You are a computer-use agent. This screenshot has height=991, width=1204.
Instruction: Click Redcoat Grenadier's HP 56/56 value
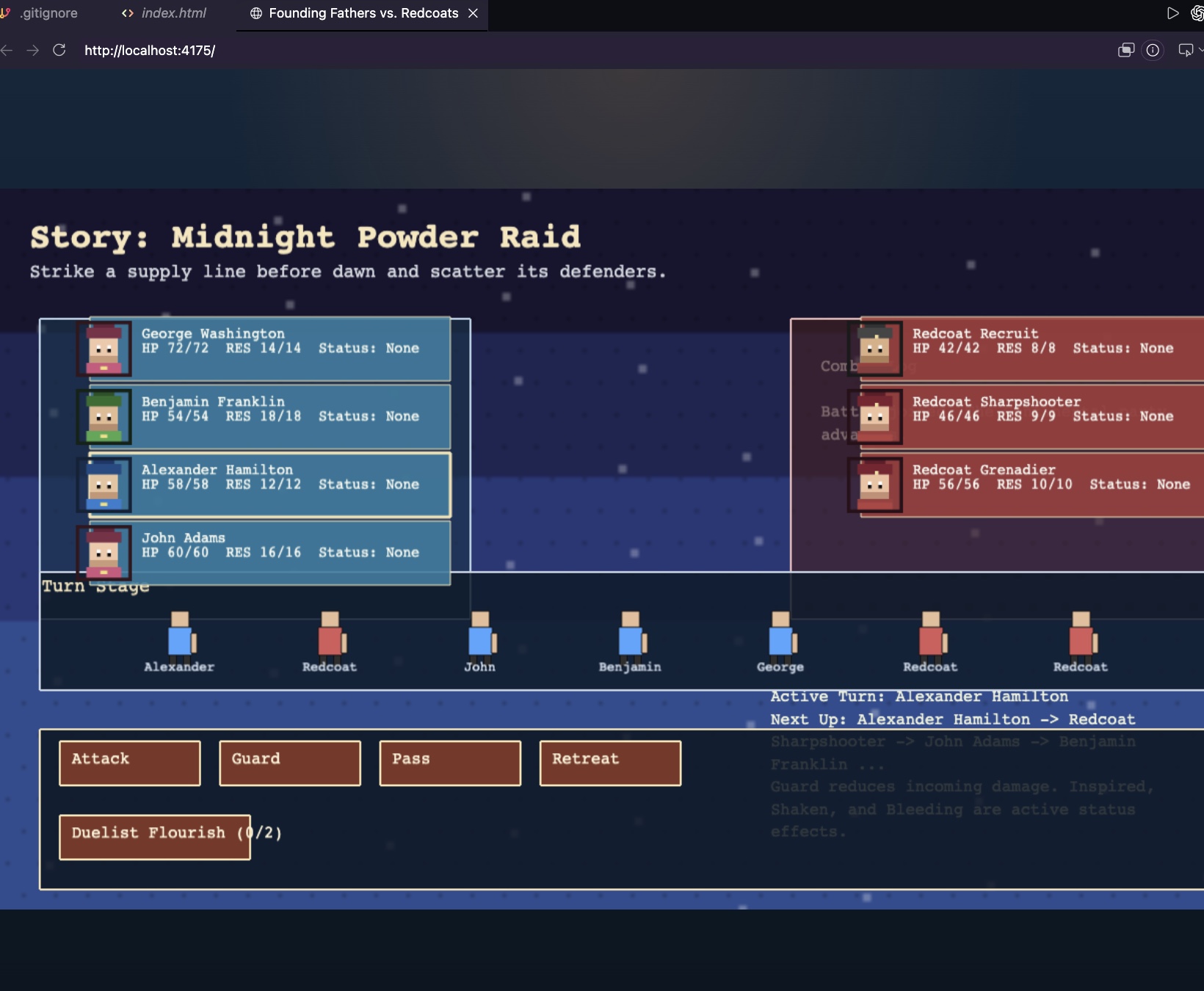click(946, 484)
